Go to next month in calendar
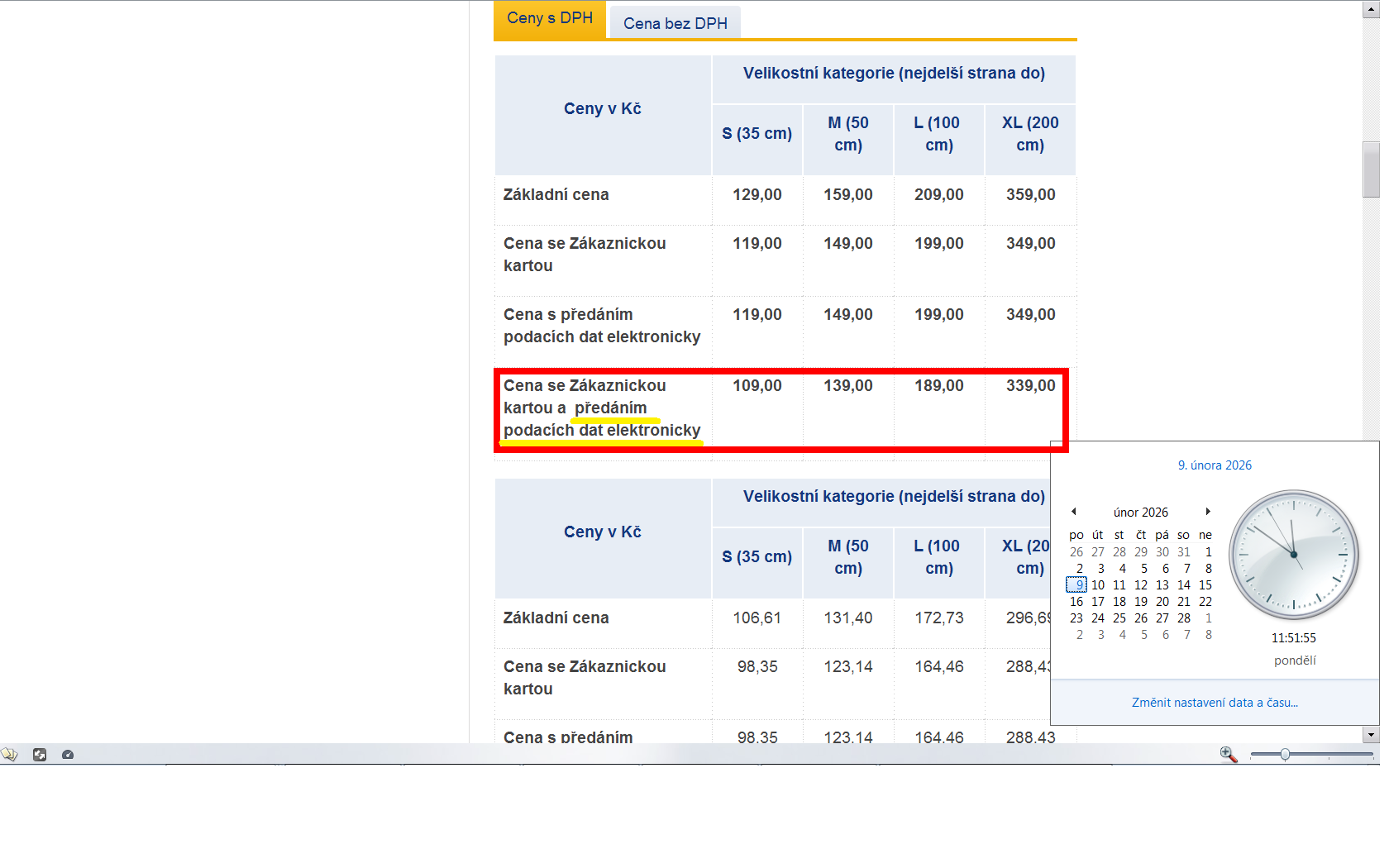Image resolution: width=1389 pixels, height=868 pixels. point(1208,512)
